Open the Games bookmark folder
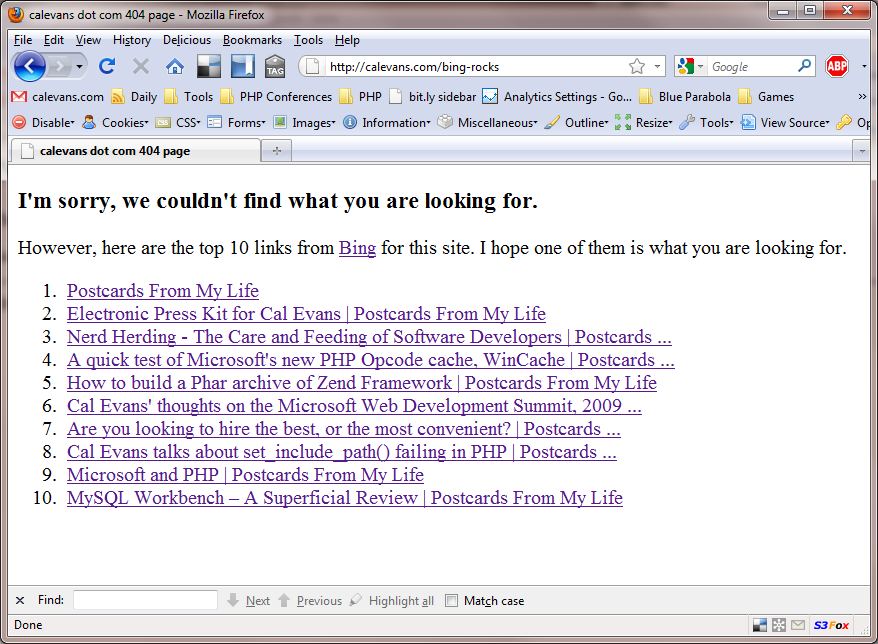Screen dimensions: 878x644 [766, 97]
